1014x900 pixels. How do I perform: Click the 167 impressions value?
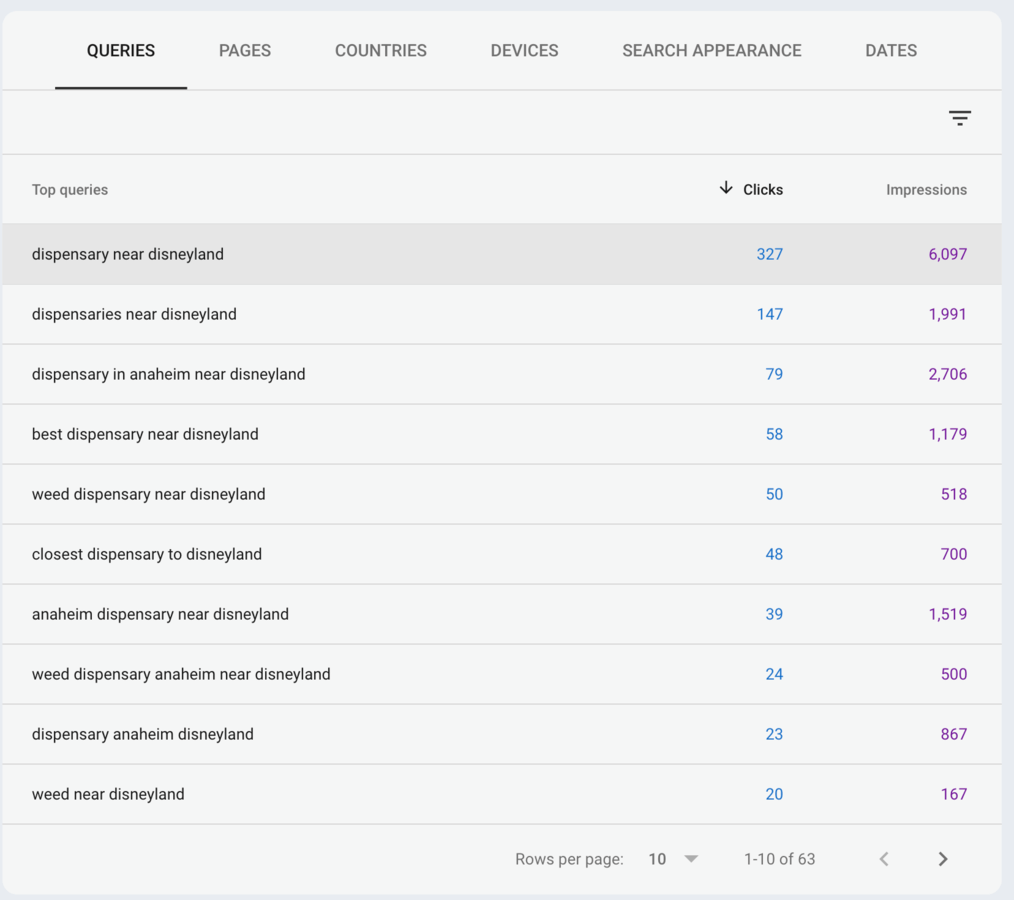pyautogui.click(x=954, y=795)
